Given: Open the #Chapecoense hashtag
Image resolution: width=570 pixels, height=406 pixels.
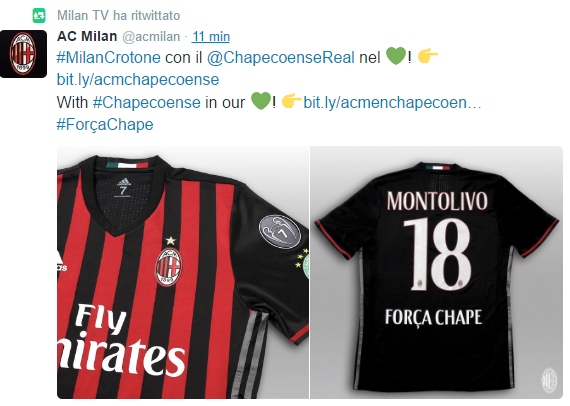Looking at the screenshot, I should [146, 102].
